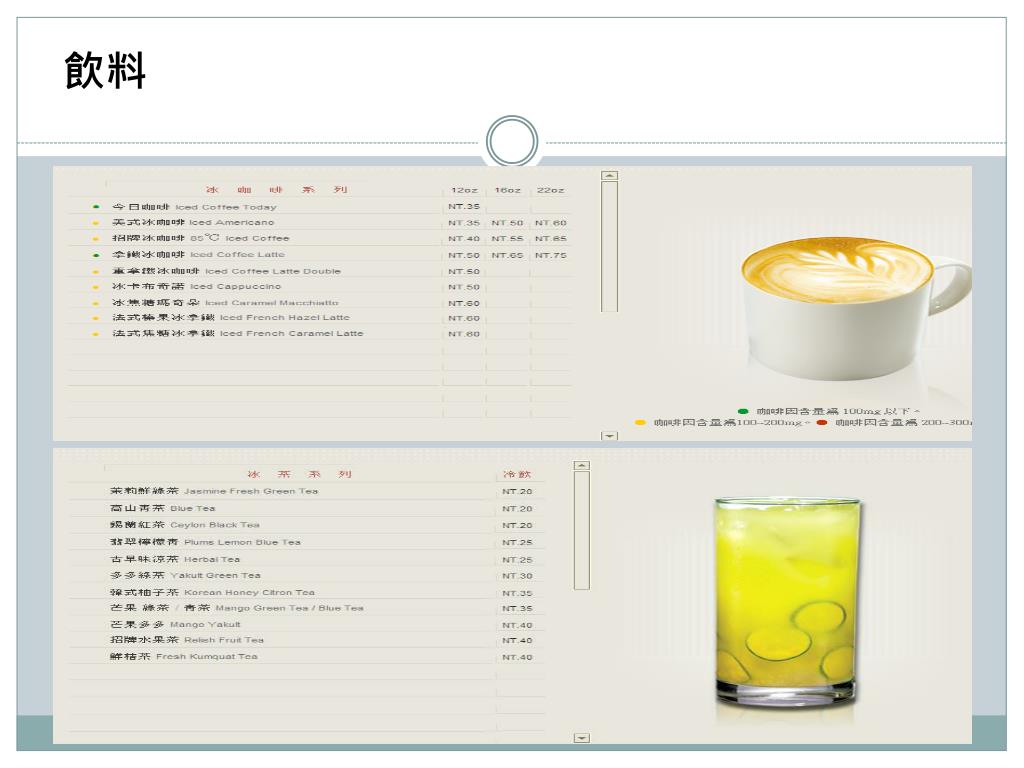Click the latte art coffee cup image
The width and height of the screenshot is (1024, 768).
pyautogui.click(x=856, y=307)
